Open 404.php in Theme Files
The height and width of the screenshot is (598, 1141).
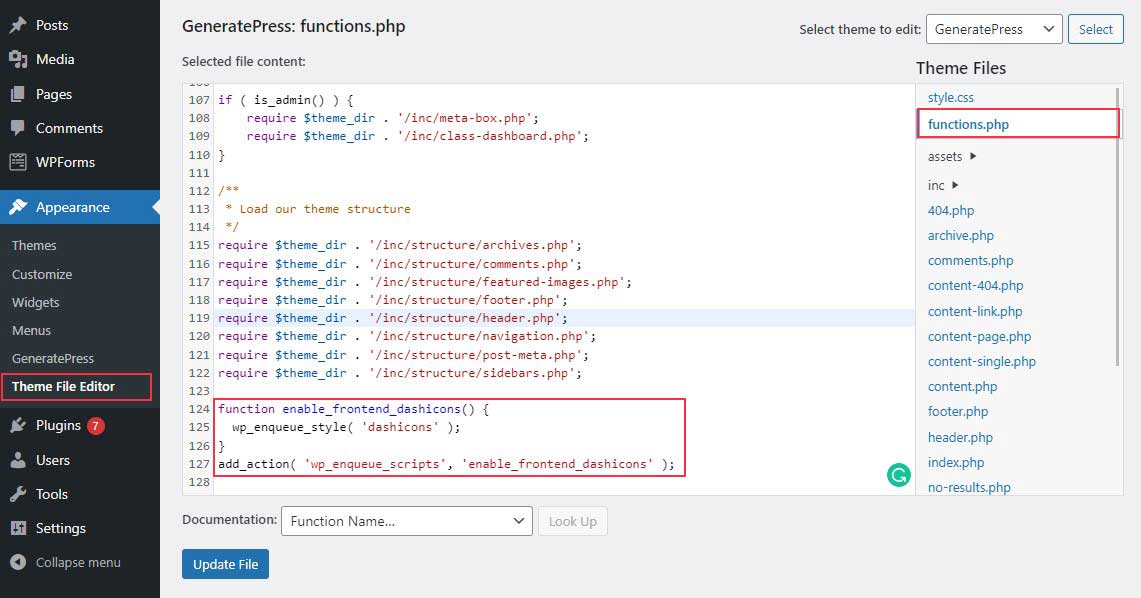tap(950, 210)
